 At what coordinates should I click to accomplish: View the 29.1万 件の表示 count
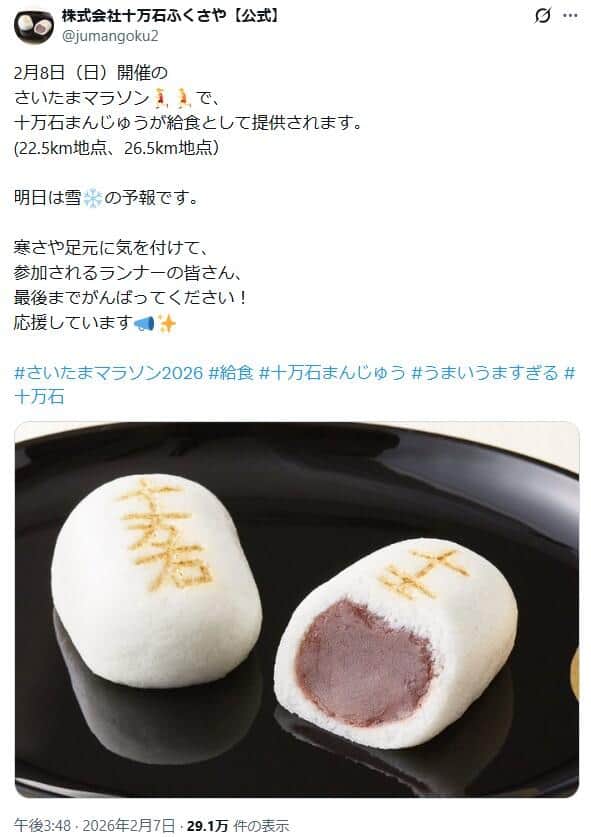pyautogui.click(x=238, y=826)
